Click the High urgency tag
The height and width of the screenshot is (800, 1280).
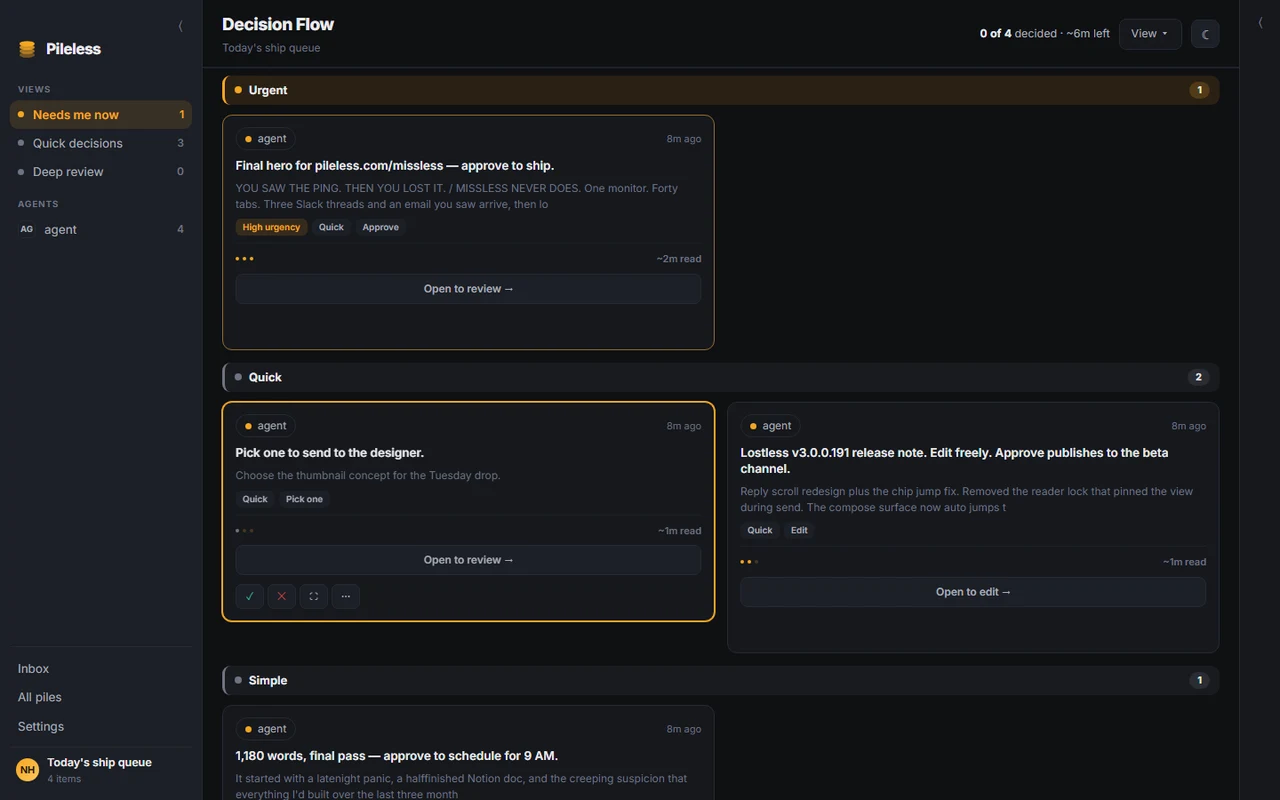(272, 227)
